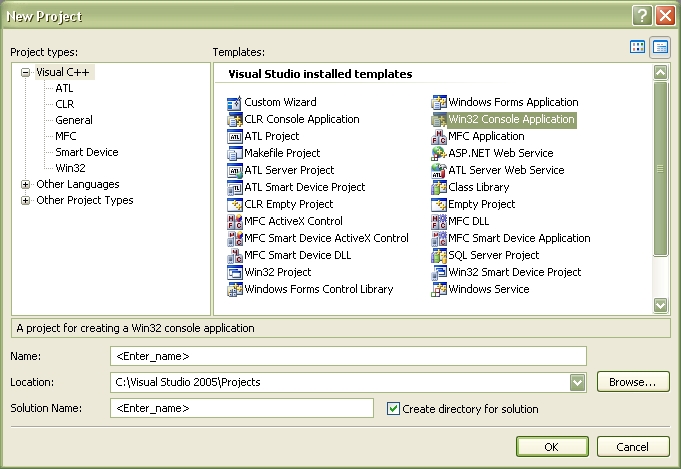Click the Solution Name input field
The height and width of the screenshot is (469, 681).
(242, 408)
